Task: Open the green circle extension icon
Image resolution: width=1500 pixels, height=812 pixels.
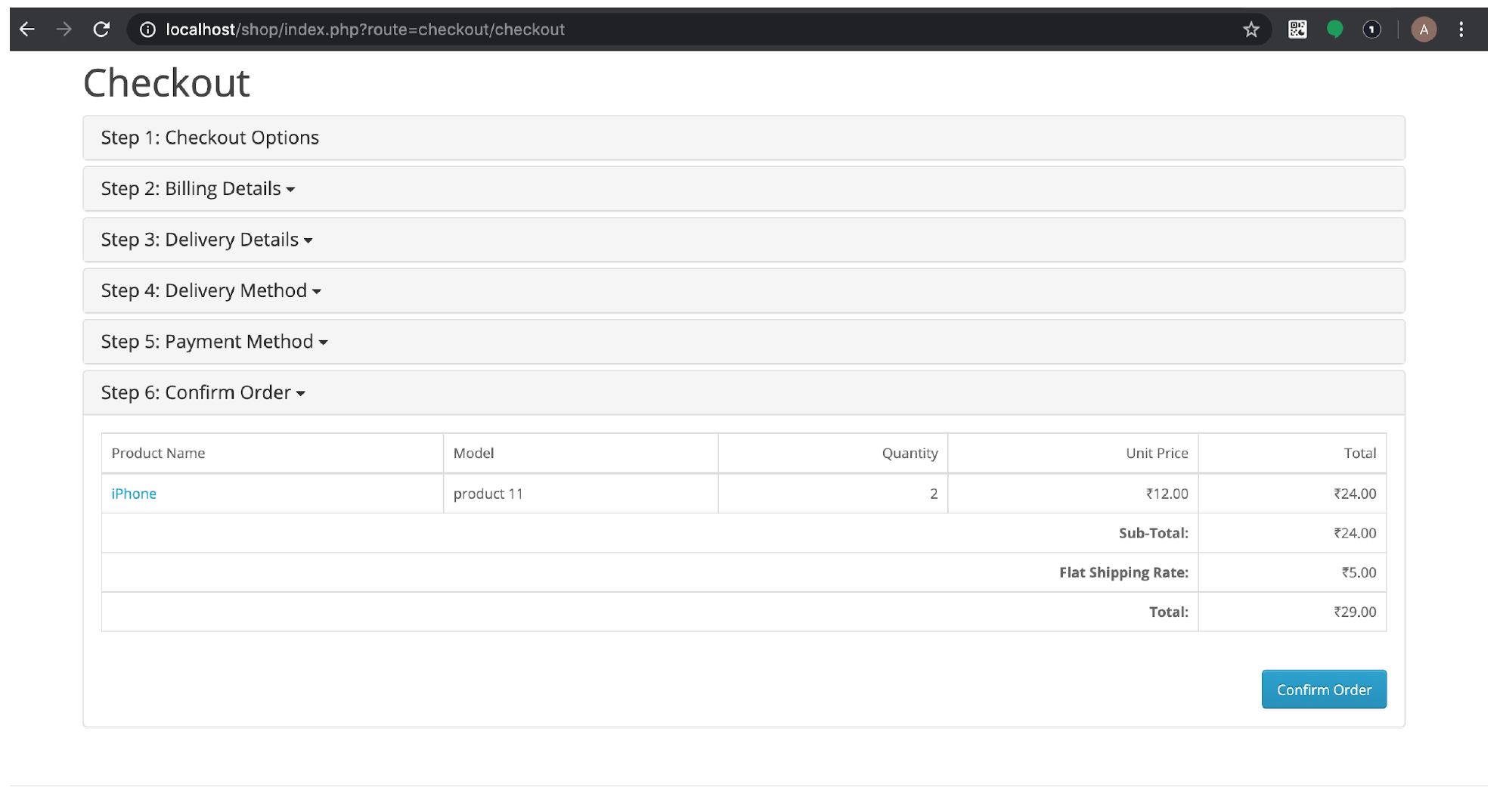Action: (x=1334, y=29)
